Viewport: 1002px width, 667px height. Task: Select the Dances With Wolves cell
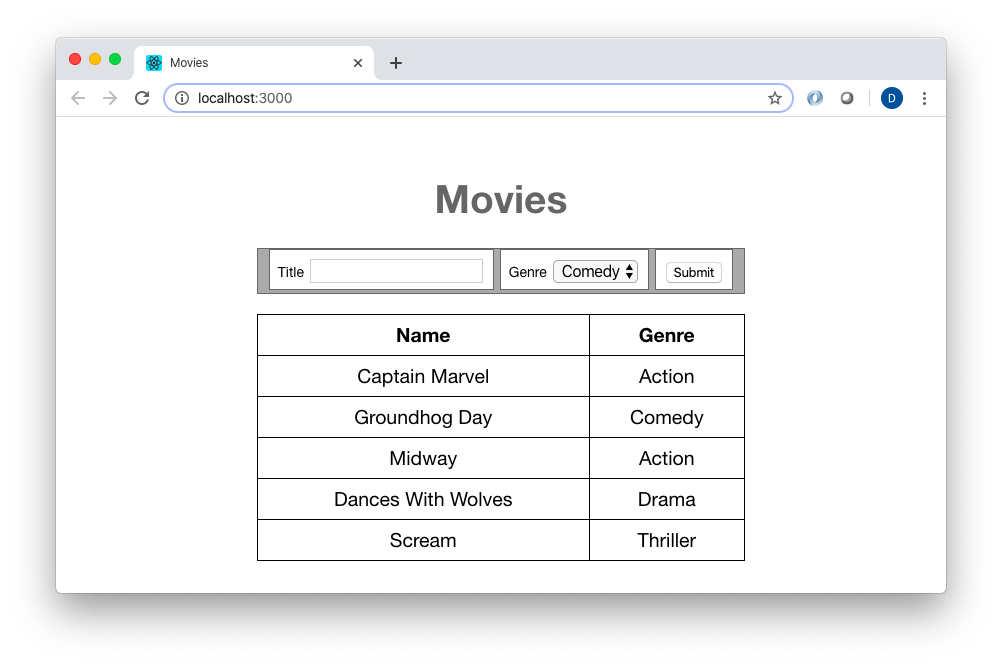423,498
